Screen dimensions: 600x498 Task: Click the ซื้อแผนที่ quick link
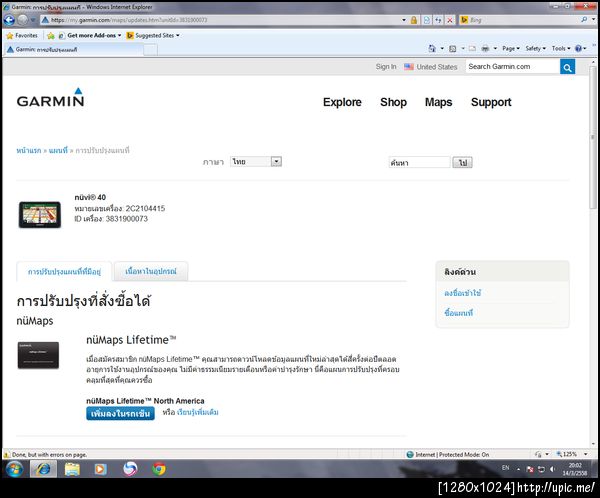pyautogui.click(x=458, y=313)
